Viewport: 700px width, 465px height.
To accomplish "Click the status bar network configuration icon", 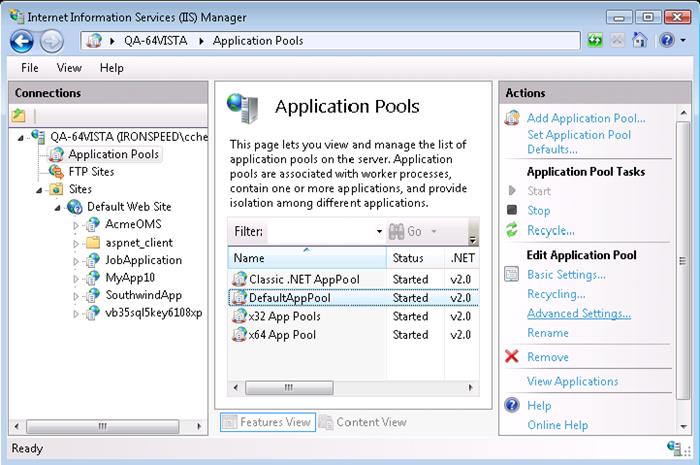I will point(674,448).
